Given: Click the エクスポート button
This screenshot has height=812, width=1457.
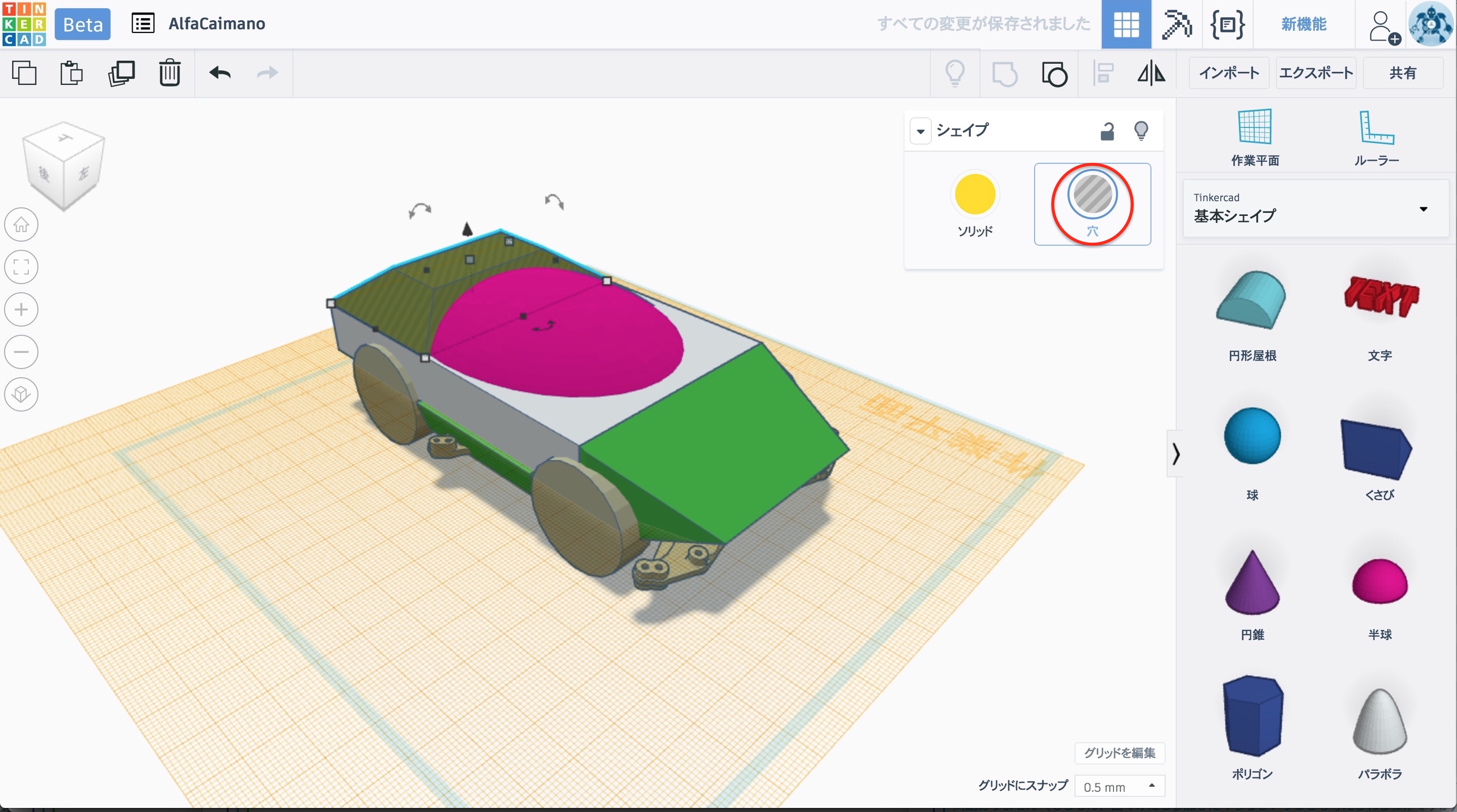Looking at the screenshot, I should click(1315, 73).
